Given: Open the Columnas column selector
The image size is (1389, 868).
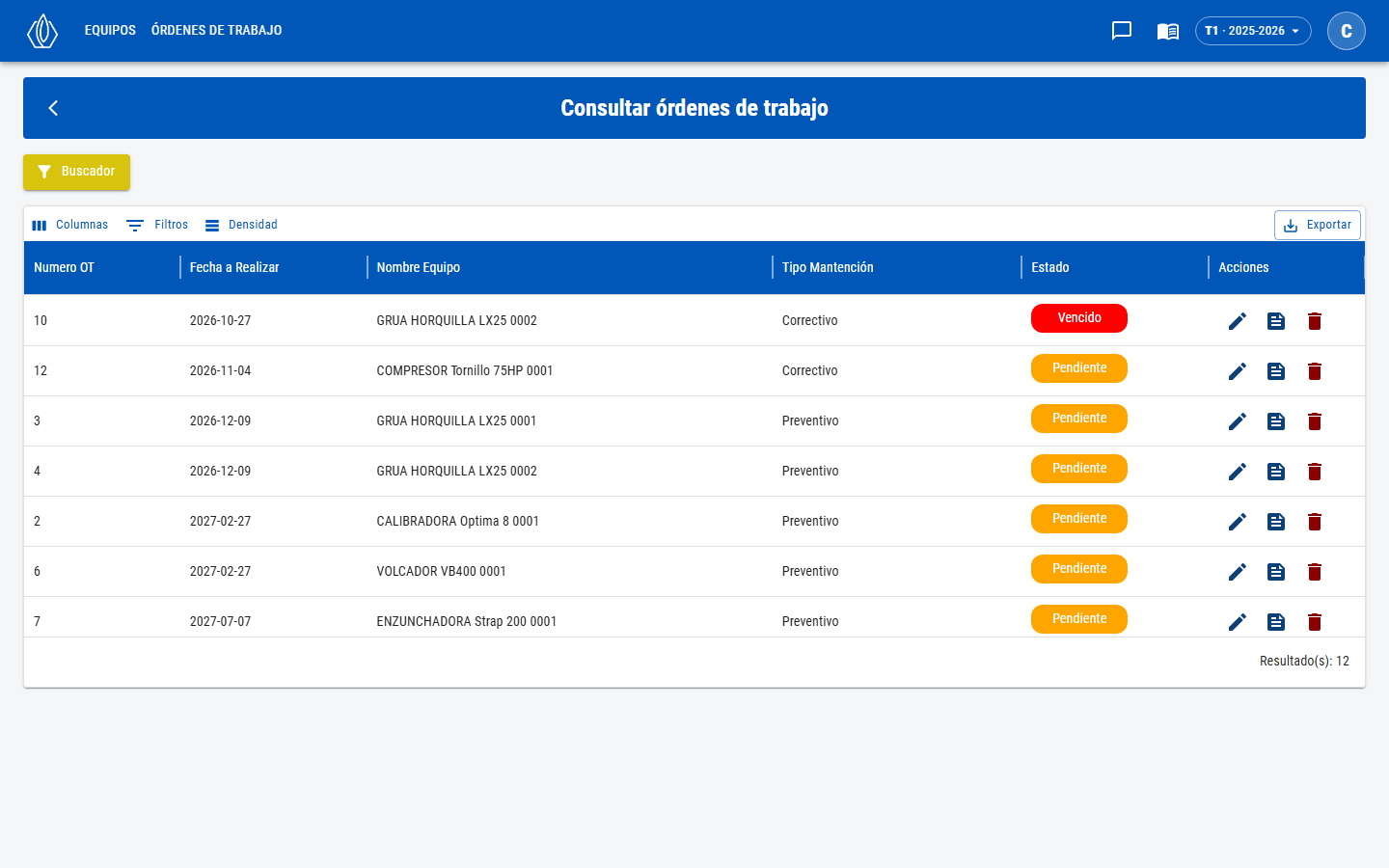Looking at the screenshot, I should 69,225.
